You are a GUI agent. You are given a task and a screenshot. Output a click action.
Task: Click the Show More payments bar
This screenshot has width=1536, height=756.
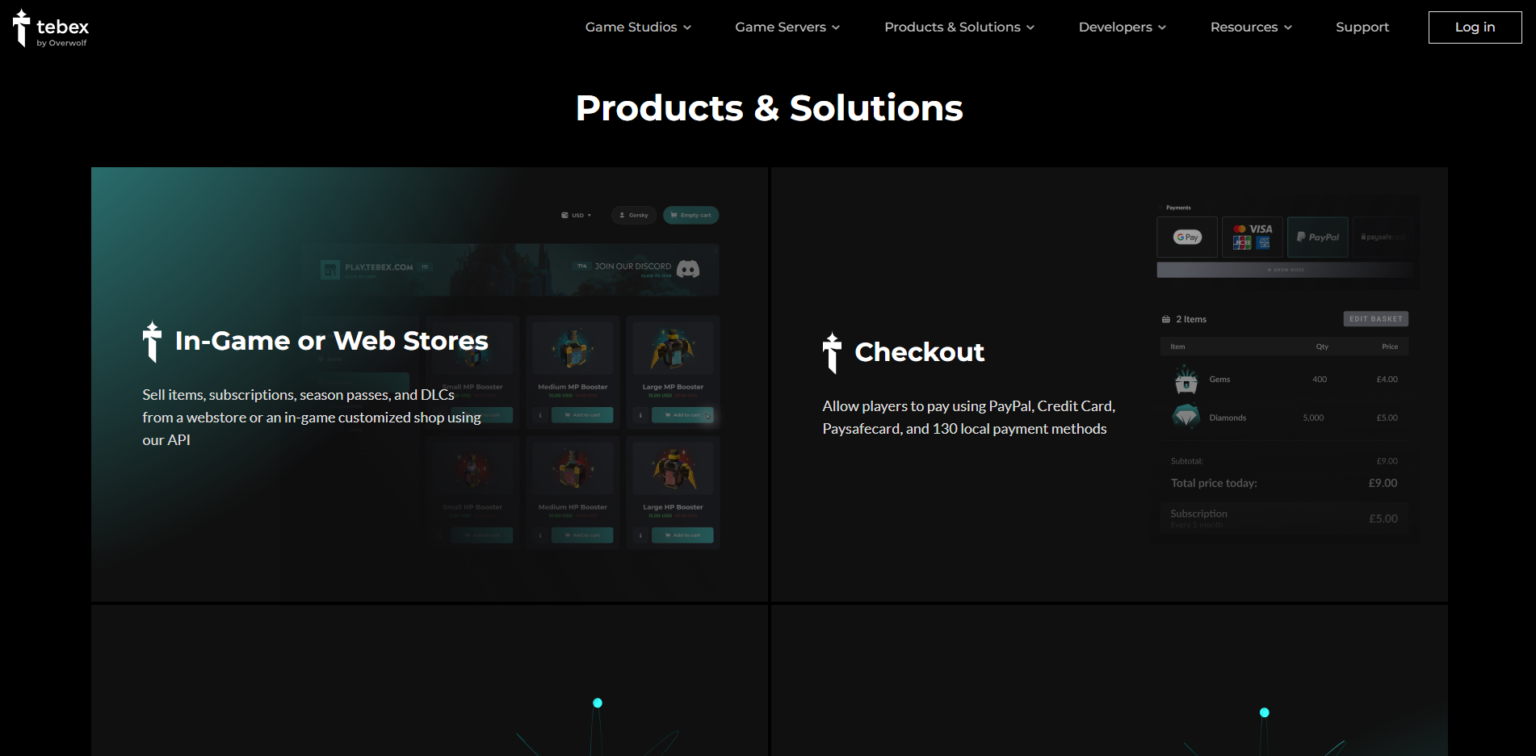pyautogui.click(x=1285, y=270)
